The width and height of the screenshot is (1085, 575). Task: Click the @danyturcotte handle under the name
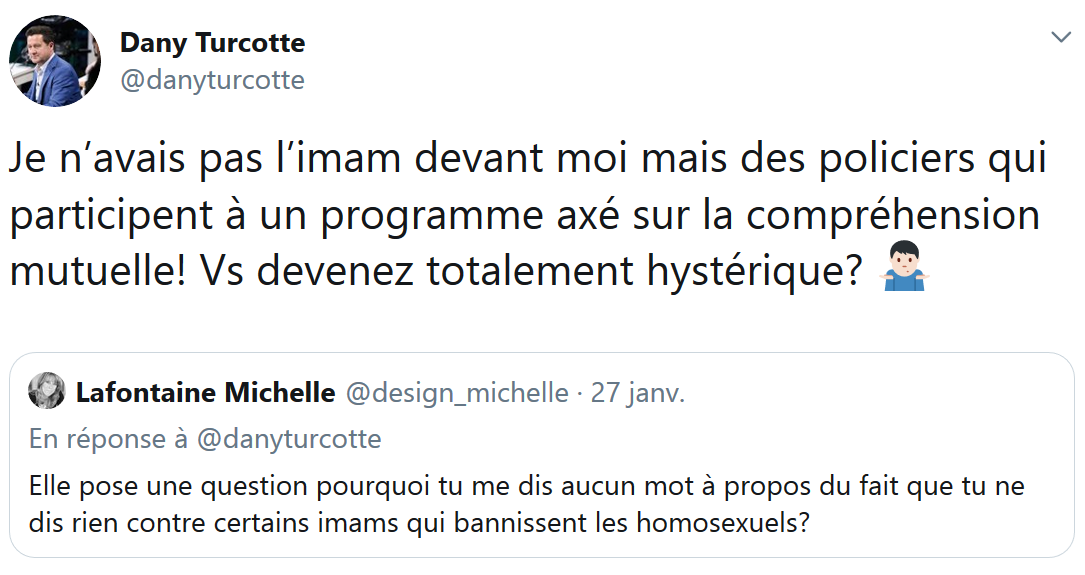click(x=212, y=80)
